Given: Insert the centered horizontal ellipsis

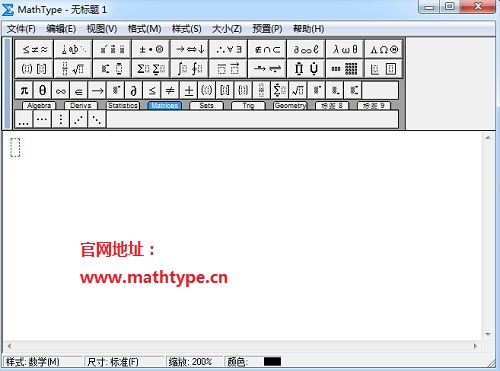Looking at the screenshot, I should tap(42, 119).
